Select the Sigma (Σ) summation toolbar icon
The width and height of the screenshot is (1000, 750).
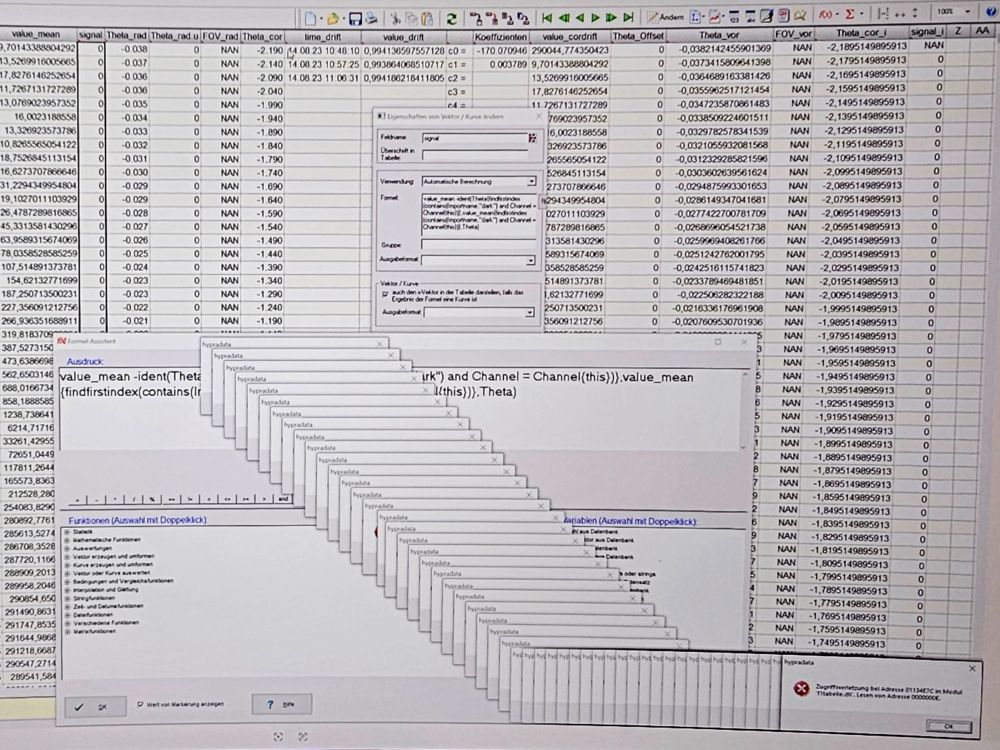click(850, 14)
